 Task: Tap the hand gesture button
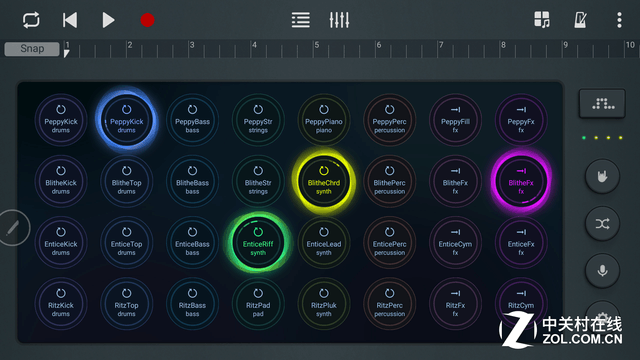pyautogui.click(x=602, y=177)
